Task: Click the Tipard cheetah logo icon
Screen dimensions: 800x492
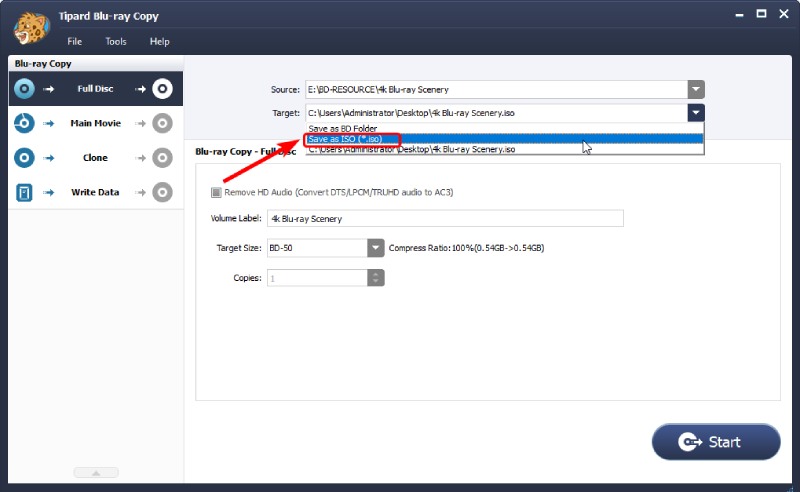Action: (x=32, y=28)
